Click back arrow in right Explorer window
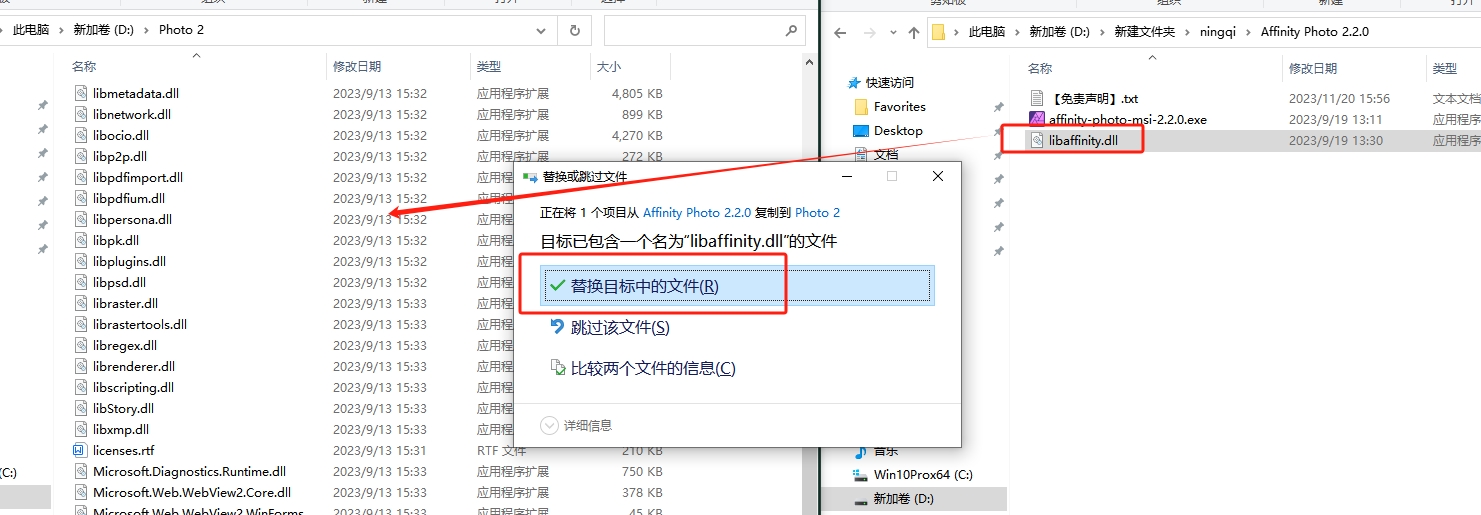 point(840,32)
